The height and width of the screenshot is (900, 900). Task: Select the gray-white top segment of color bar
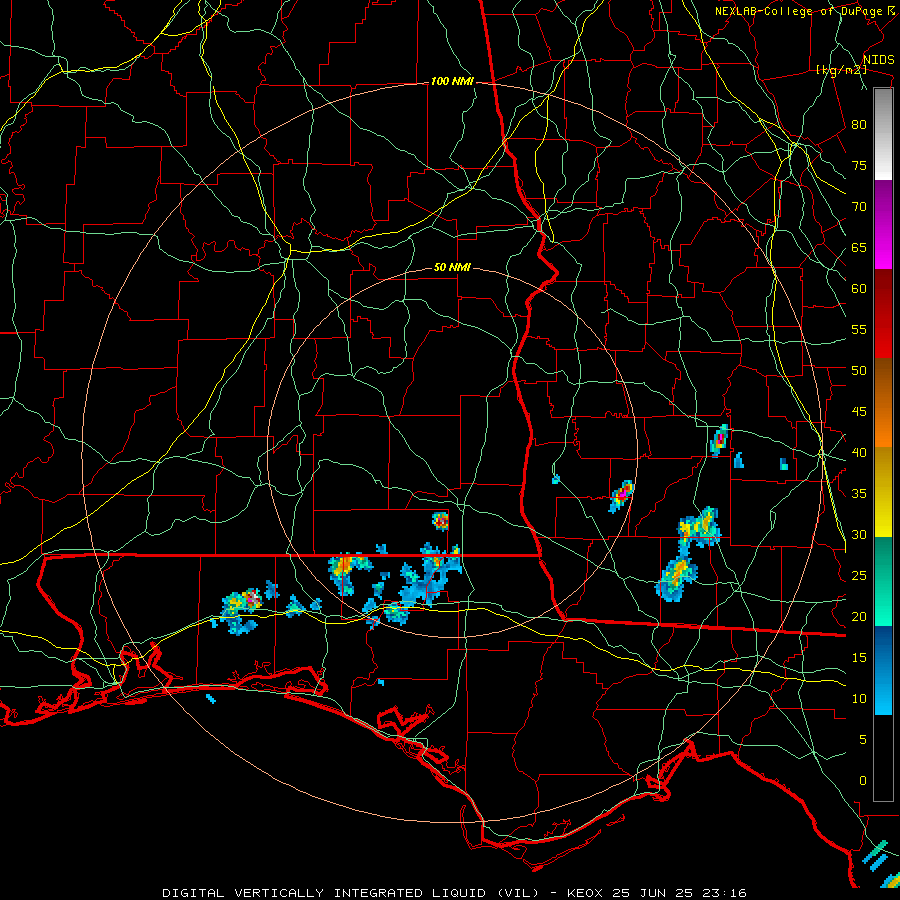(x=883, y=134)
